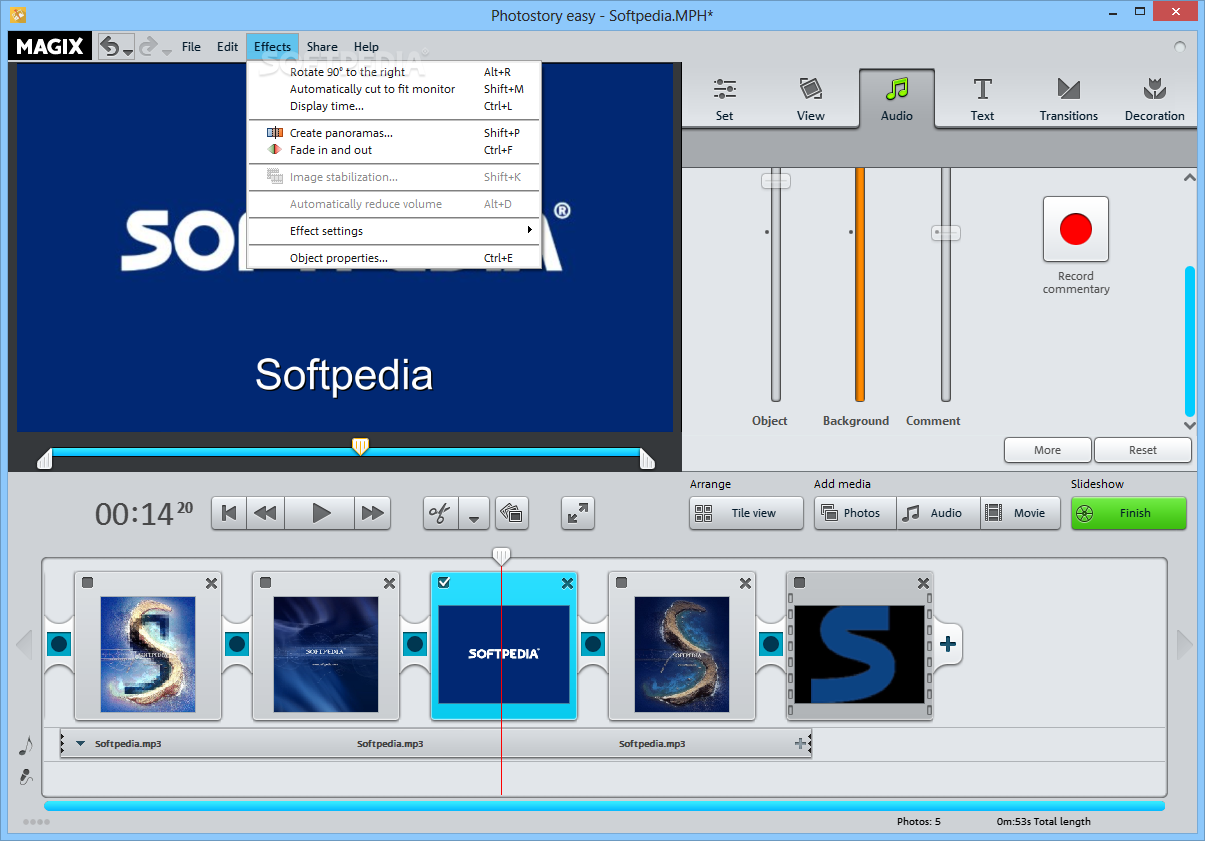Click the stacked photos icon button
Screen dimensions: 1205x841
(x=512, y=513)
